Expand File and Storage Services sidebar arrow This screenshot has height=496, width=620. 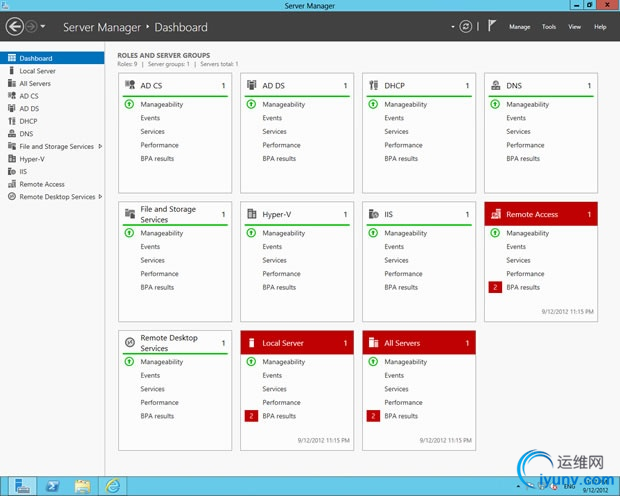tap(100, 146)
